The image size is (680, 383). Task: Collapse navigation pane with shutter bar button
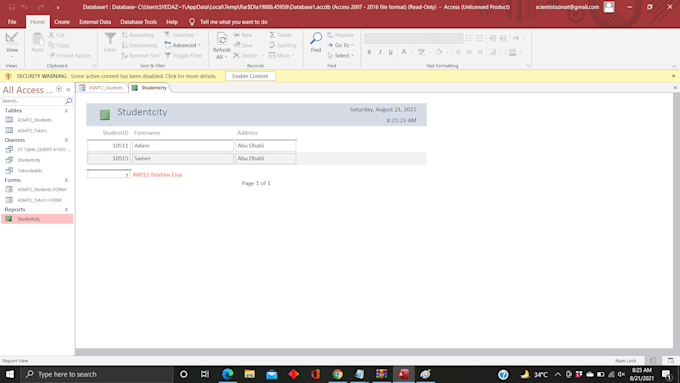click(68, 89)
